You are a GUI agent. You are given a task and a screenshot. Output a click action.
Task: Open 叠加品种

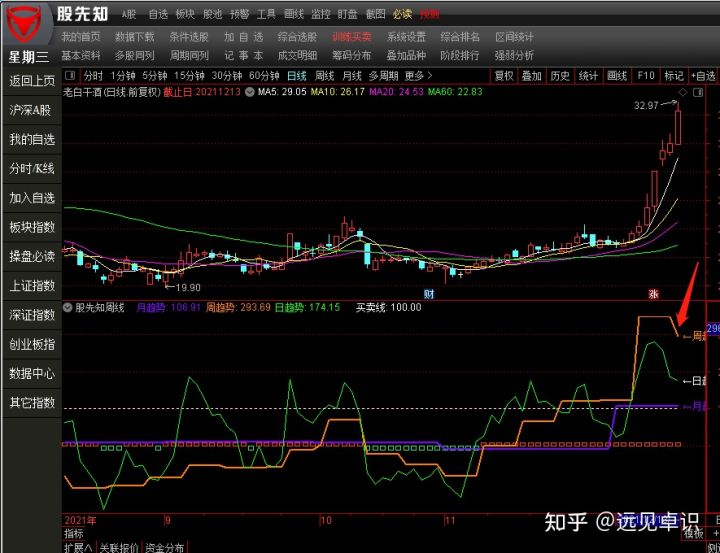pyautogui.click(x=406, y=56)
